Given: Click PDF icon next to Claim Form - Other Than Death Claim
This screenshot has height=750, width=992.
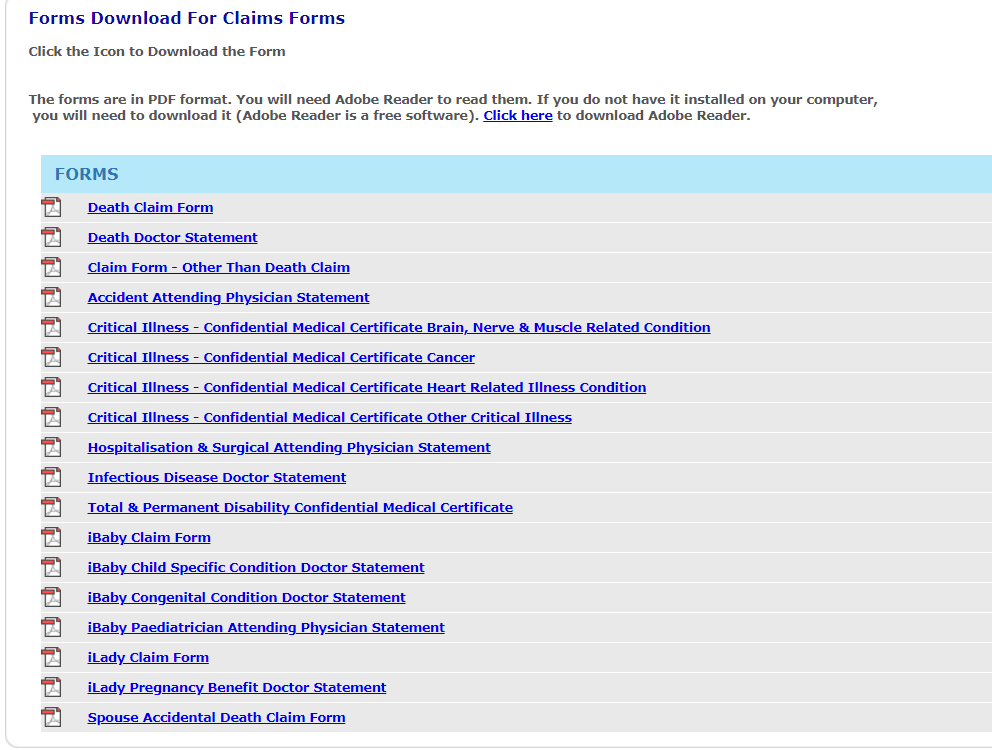Looking at the screenshot, I should (52, 267).
